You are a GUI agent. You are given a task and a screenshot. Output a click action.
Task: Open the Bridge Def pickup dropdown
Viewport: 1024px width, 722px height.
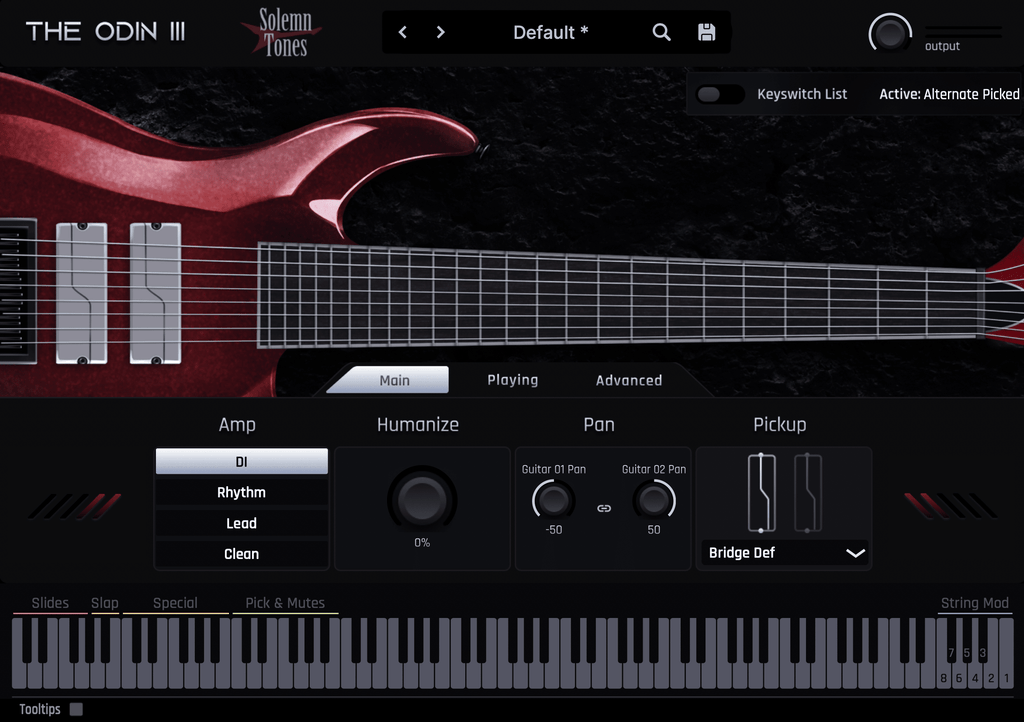[x=784, y=553]
